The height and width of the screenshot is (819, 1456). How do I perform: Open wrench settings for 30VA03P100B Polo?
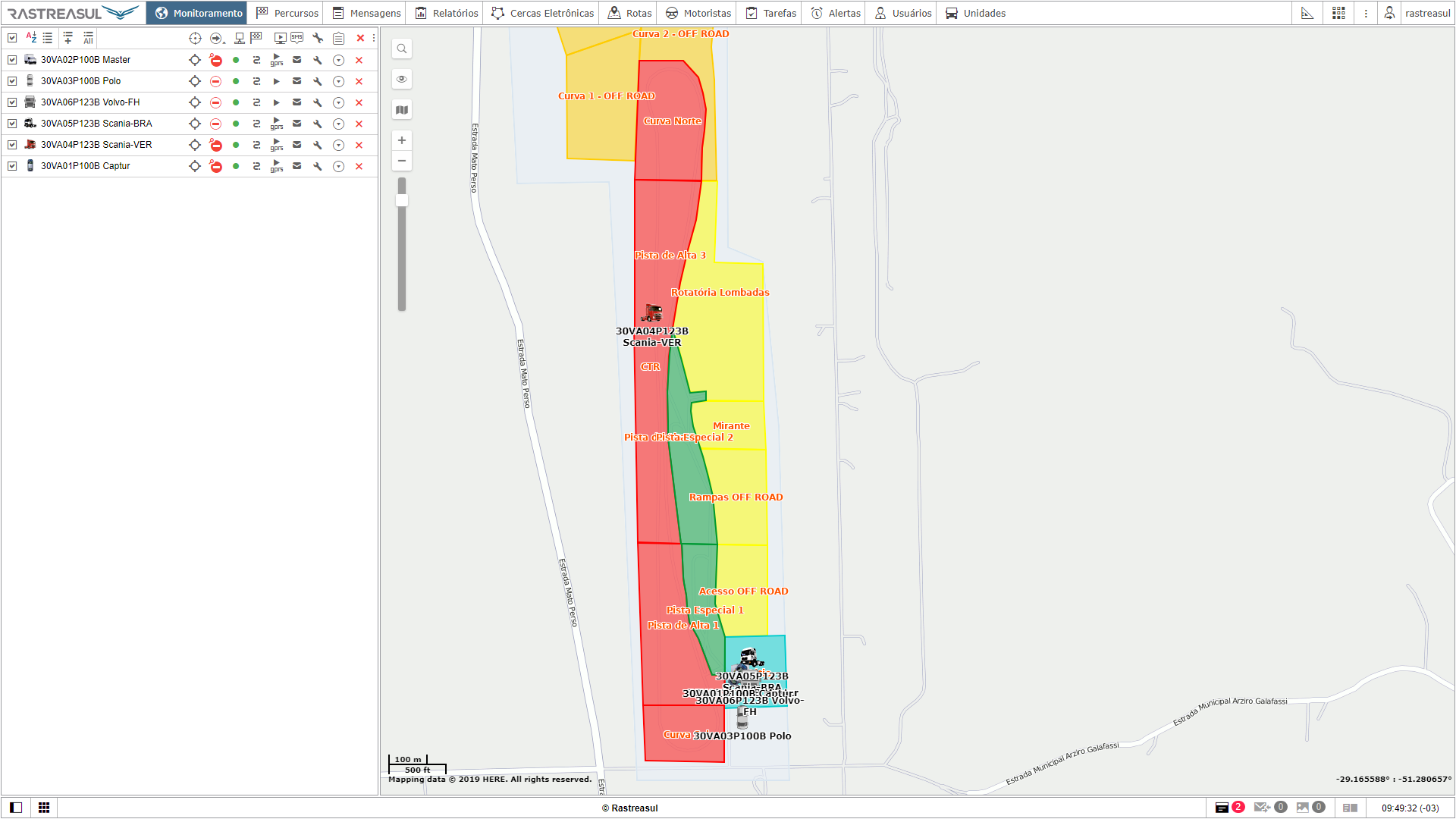(318, 81)
